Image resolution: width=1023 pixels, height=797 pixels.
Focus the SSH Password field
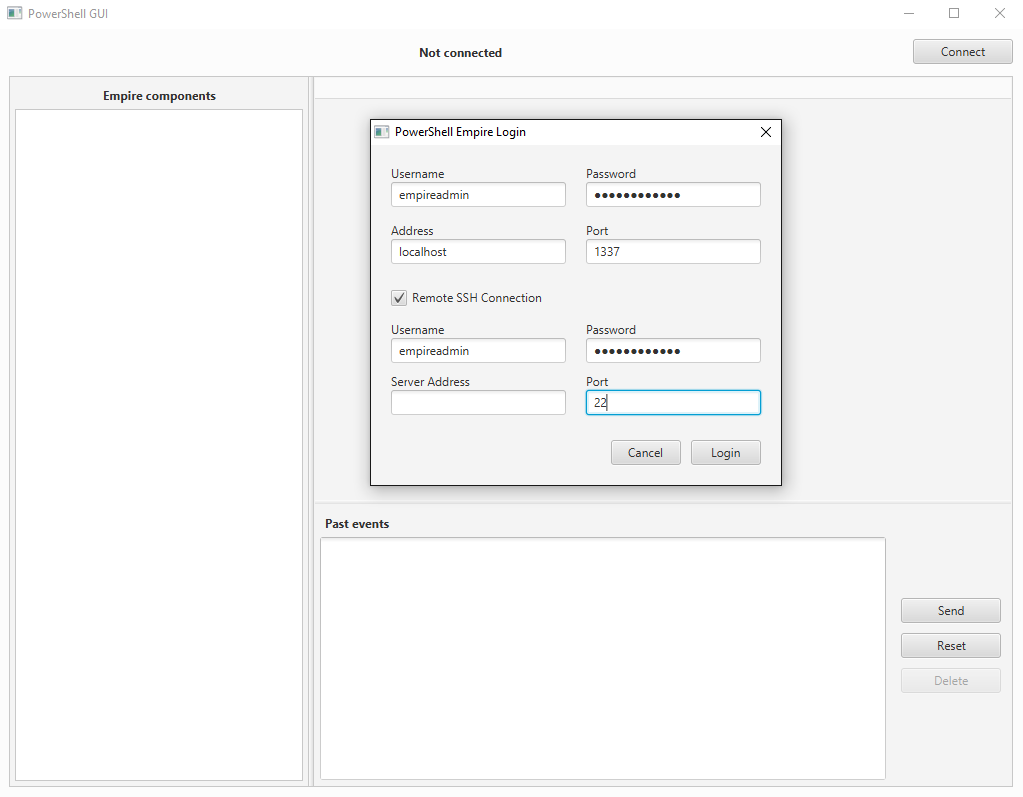point(673,350)
